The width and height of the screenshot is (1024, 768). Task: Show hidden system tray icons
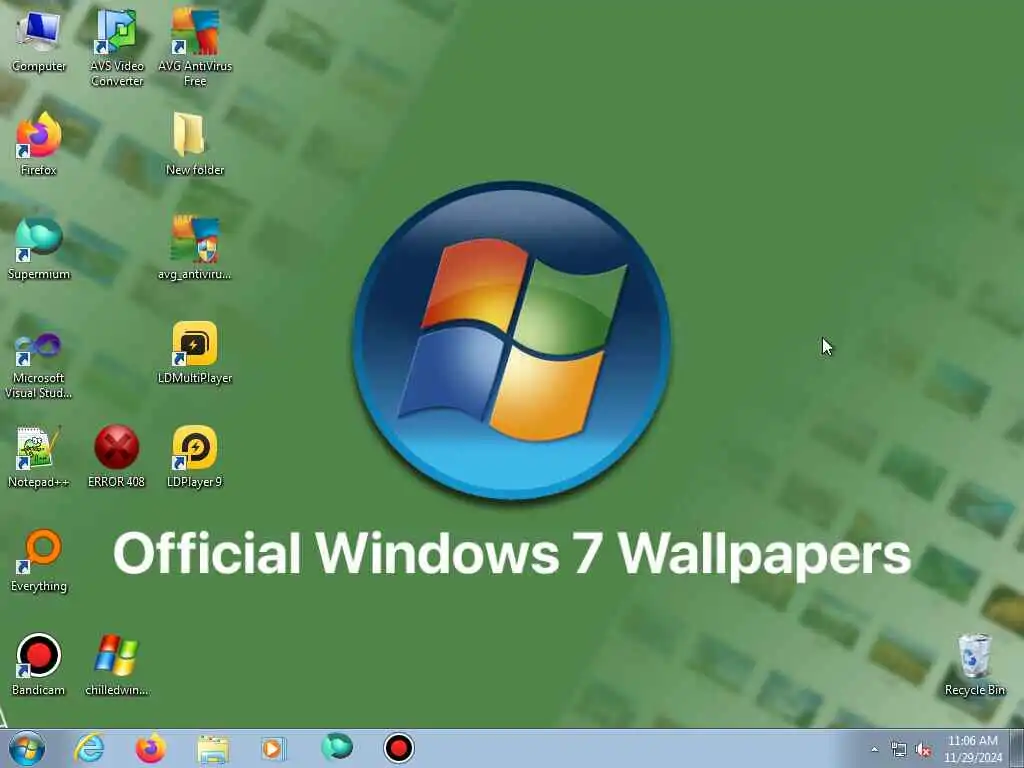coord(874,750)
